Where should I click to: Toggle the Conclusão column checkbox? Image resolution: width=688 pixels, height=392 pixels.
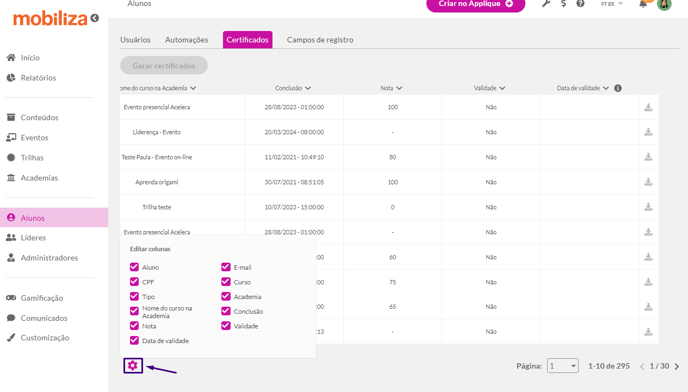[x=226, y=311]
